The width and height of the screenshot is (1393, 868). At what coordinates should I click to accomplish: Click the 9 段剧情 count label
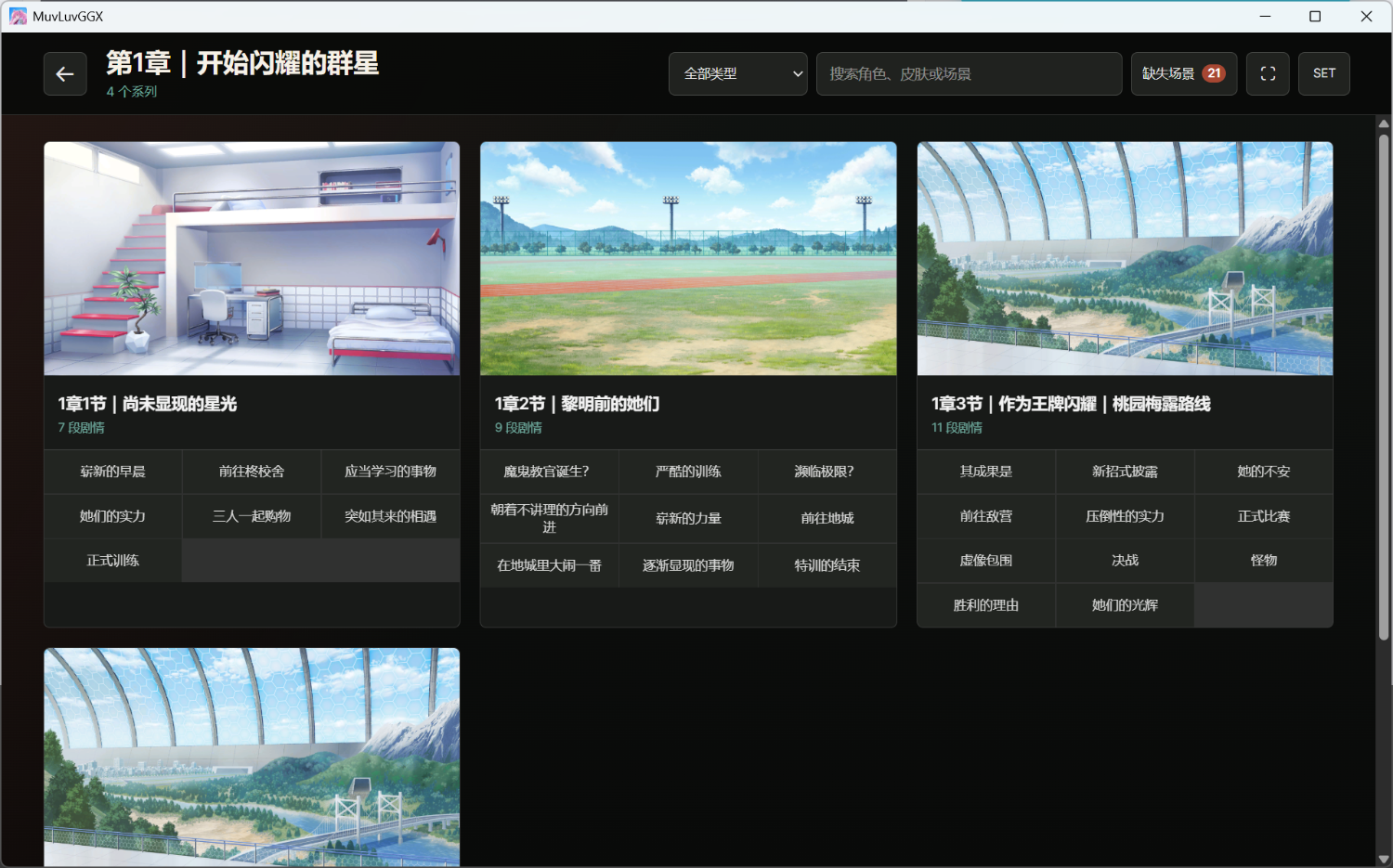pyautogui.click(x=518, y=428)
